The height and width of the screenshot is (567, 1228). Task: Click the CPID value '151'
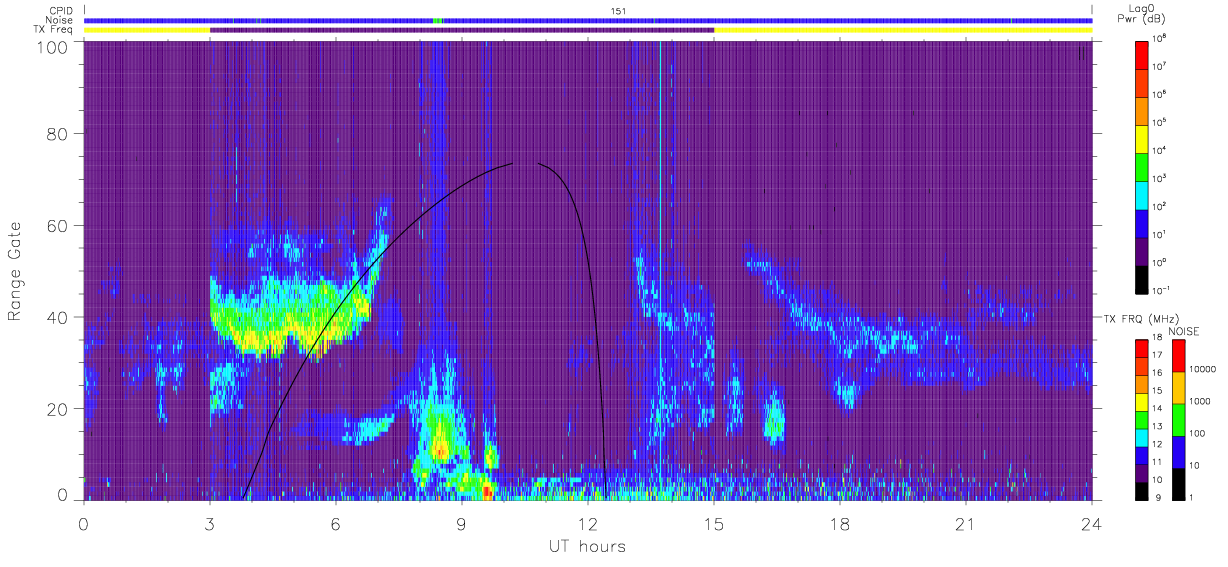618,11
